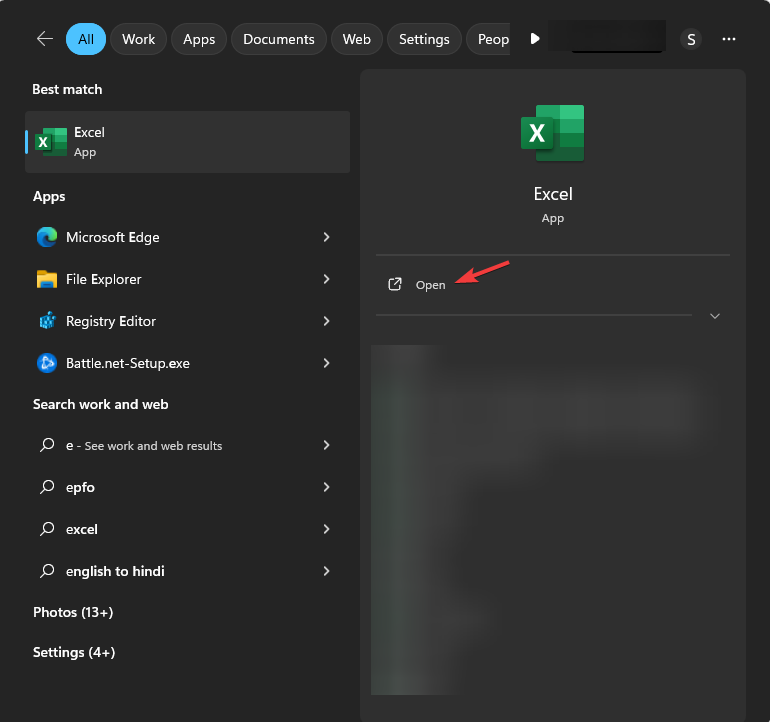Open the S account avatar
The image size is (770, 722).
691,39
